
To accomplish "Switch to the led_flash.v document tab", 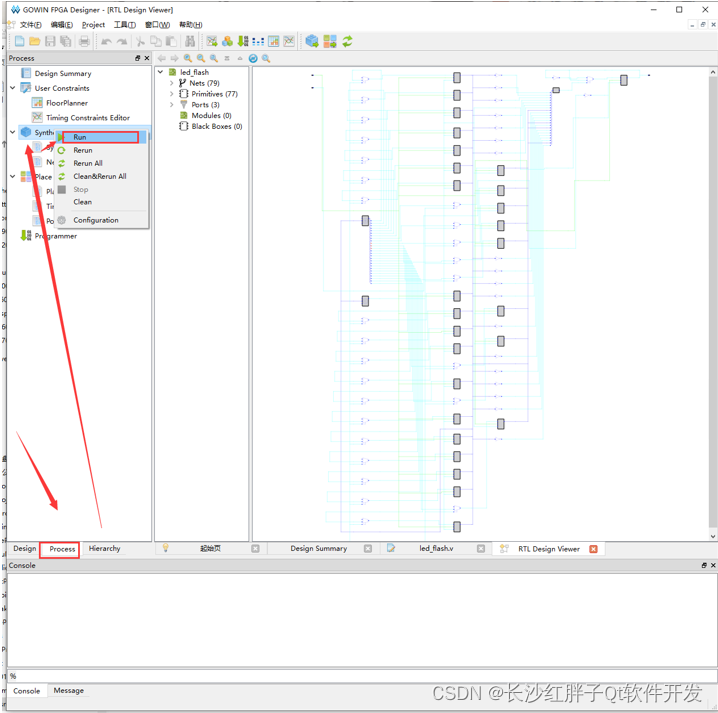I will coord(436,549).
